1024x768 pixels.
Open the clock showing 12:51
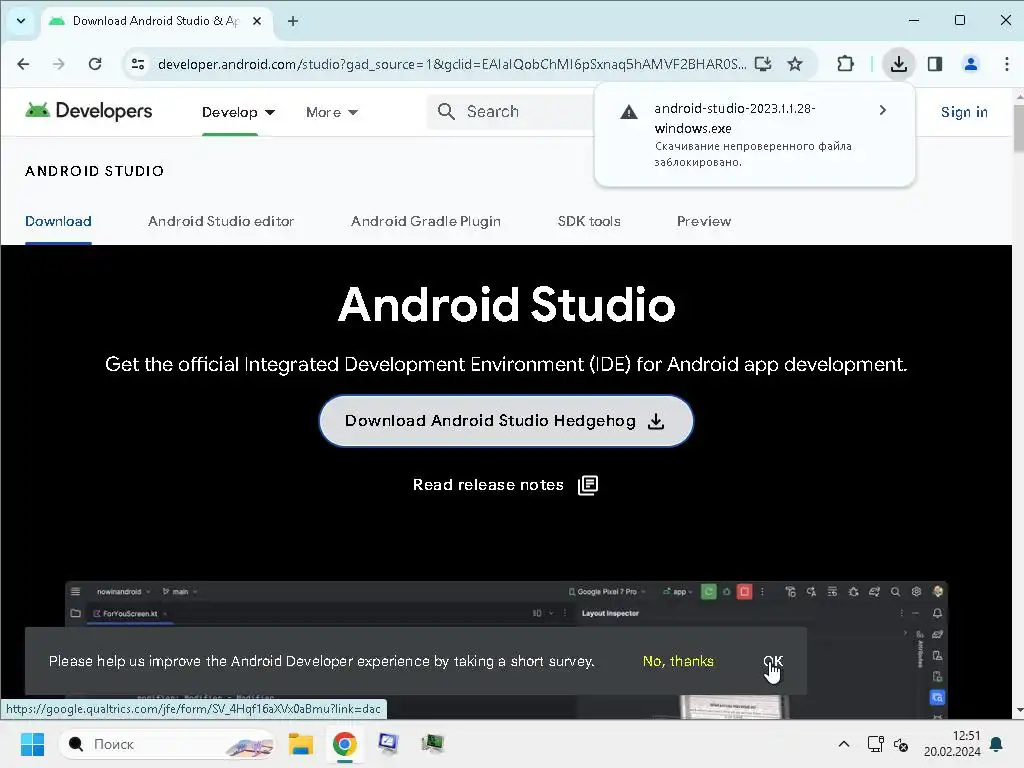(952, 744)
